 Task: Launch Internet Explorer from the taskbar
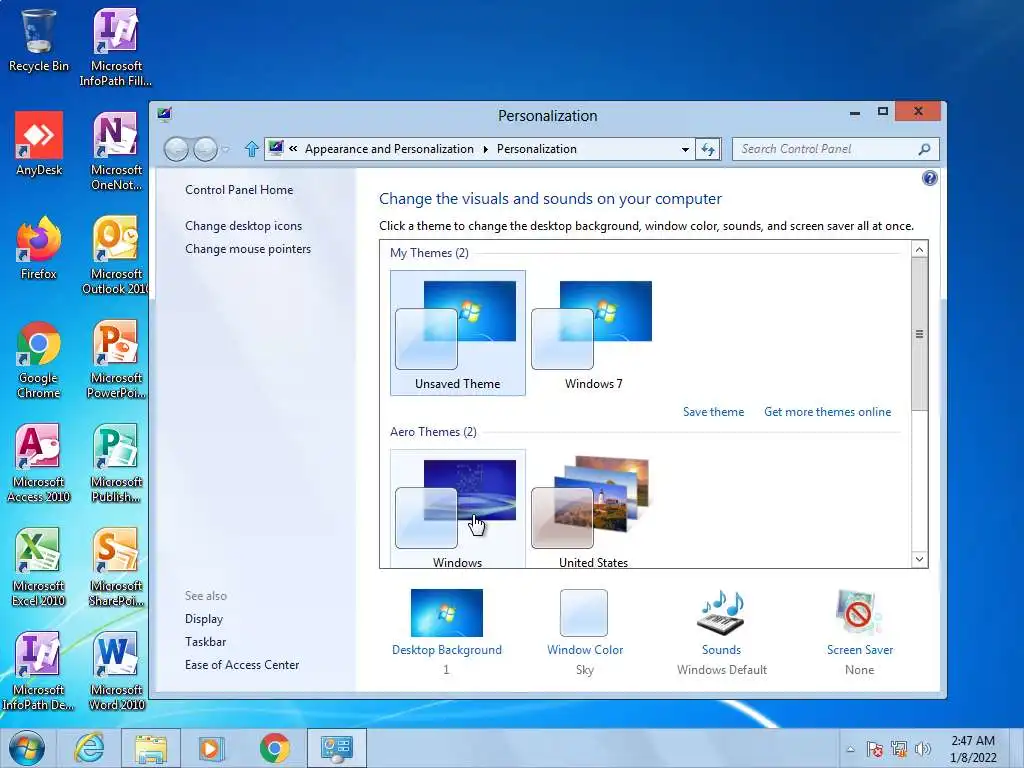click(89, 748)
